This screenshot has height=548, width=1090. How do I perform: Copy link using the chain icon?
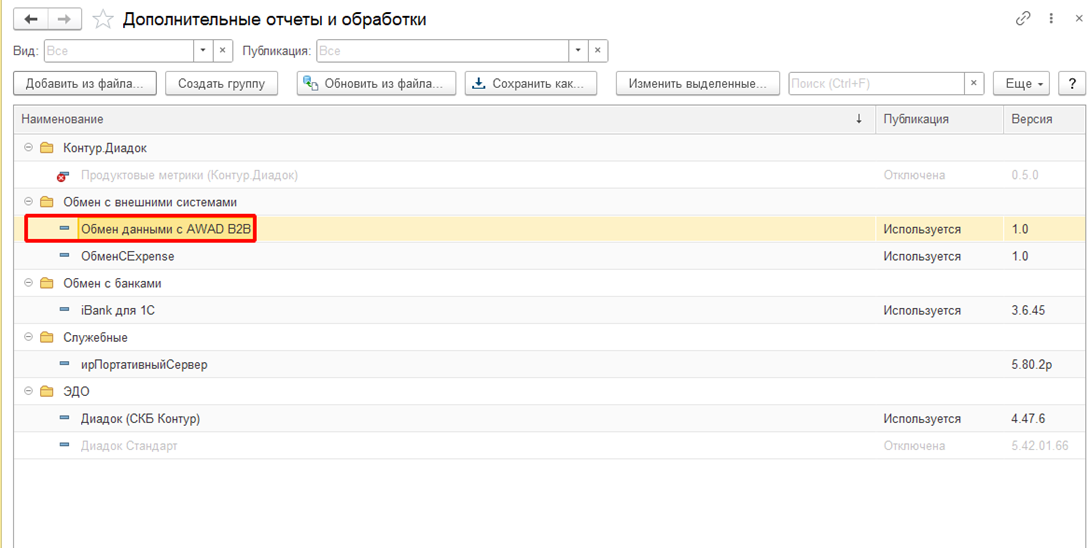[1023, 19]
